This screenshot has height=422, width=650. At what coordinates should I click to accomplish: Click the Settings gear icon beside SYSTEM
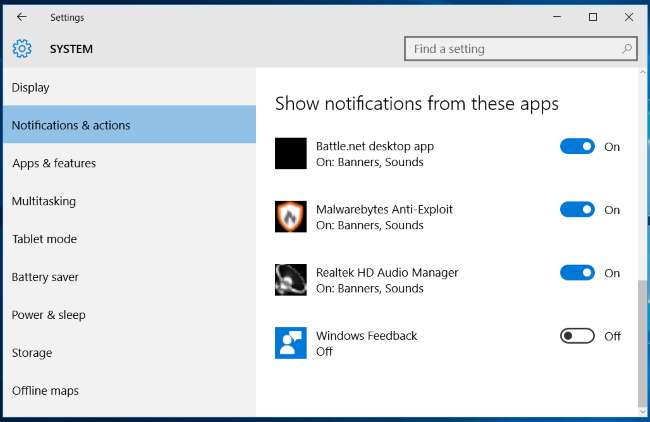[x=22, y=49]
